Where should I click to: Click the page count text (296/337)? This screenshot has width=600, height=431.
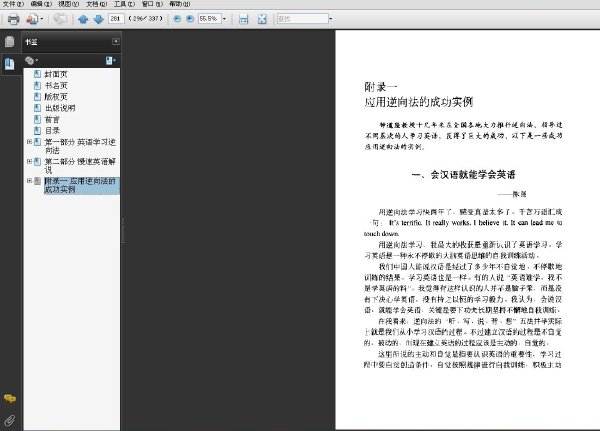(x=146, y=18)
